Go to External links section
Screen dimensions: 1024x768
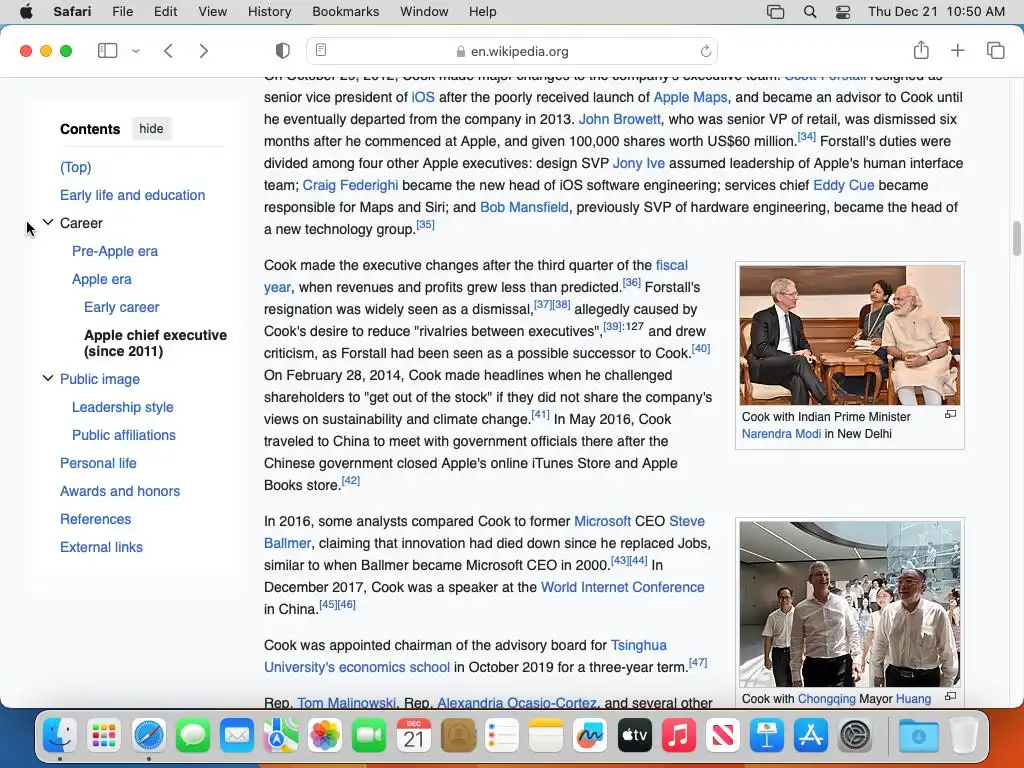(x=101, y=548)
